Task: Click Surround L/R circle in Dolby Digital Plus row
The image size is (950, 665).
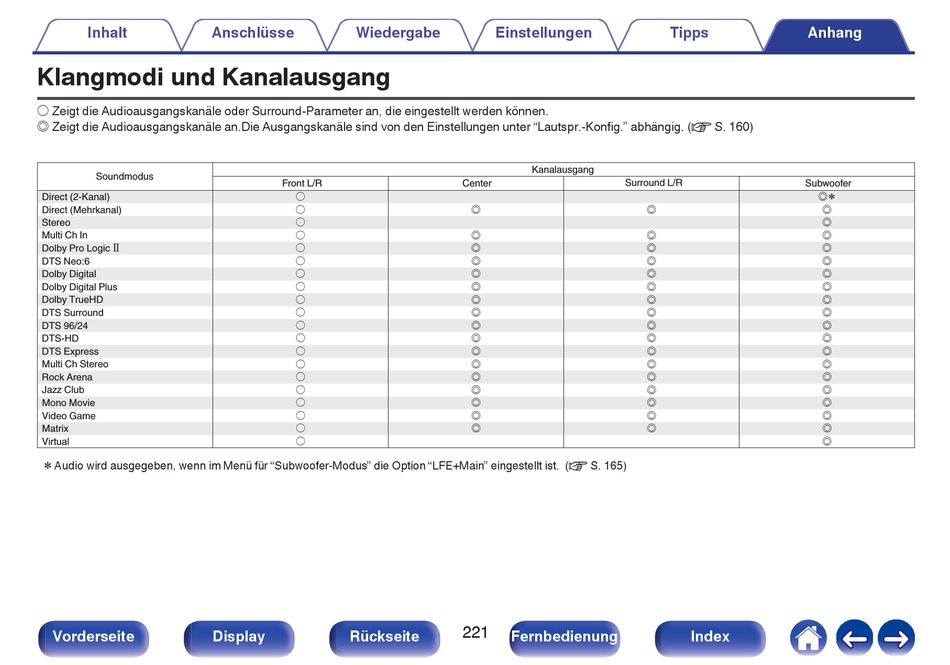Action: click(651, 286)
